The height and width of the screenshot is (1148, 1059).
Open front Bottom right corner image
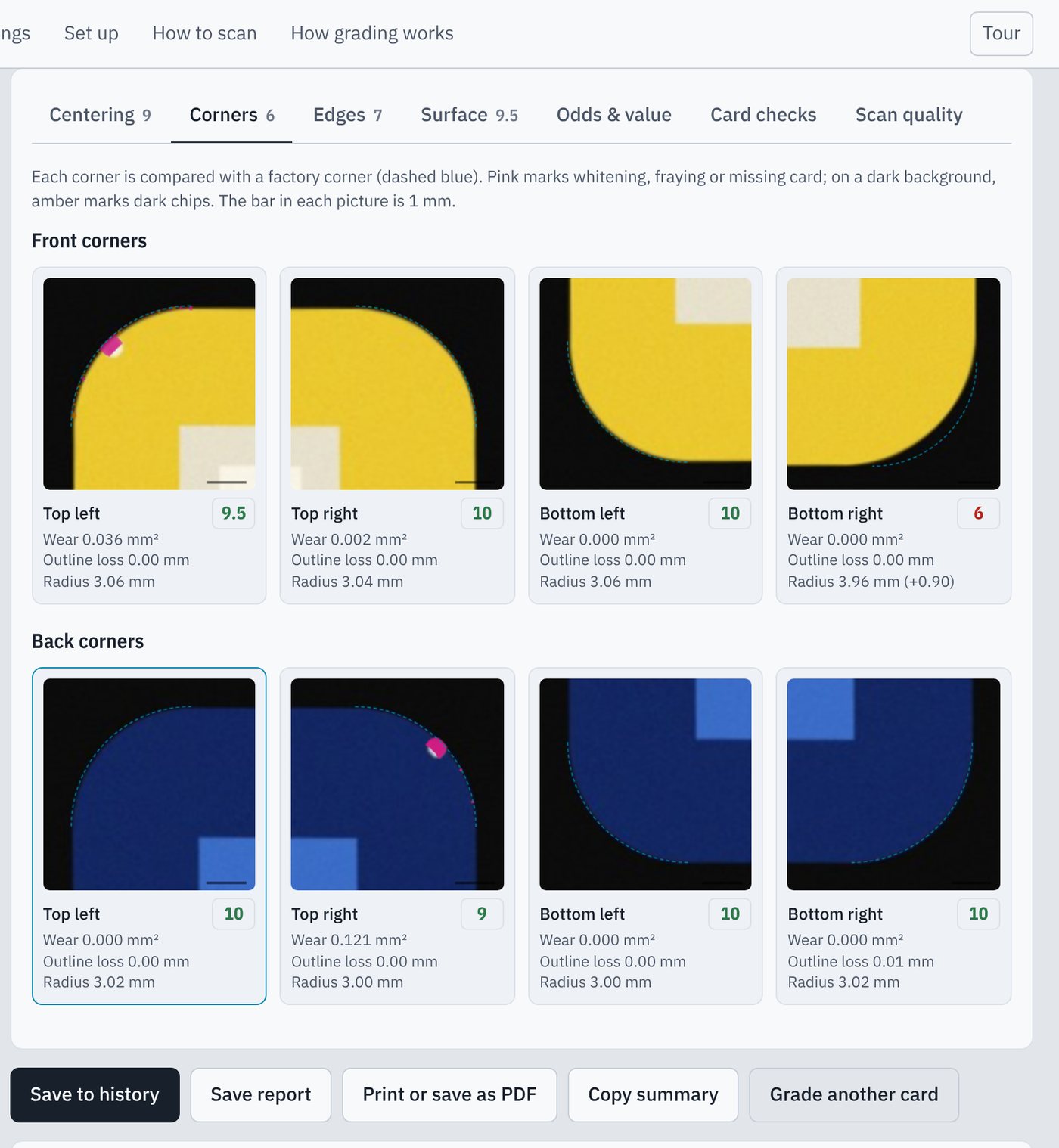(893, 383)
